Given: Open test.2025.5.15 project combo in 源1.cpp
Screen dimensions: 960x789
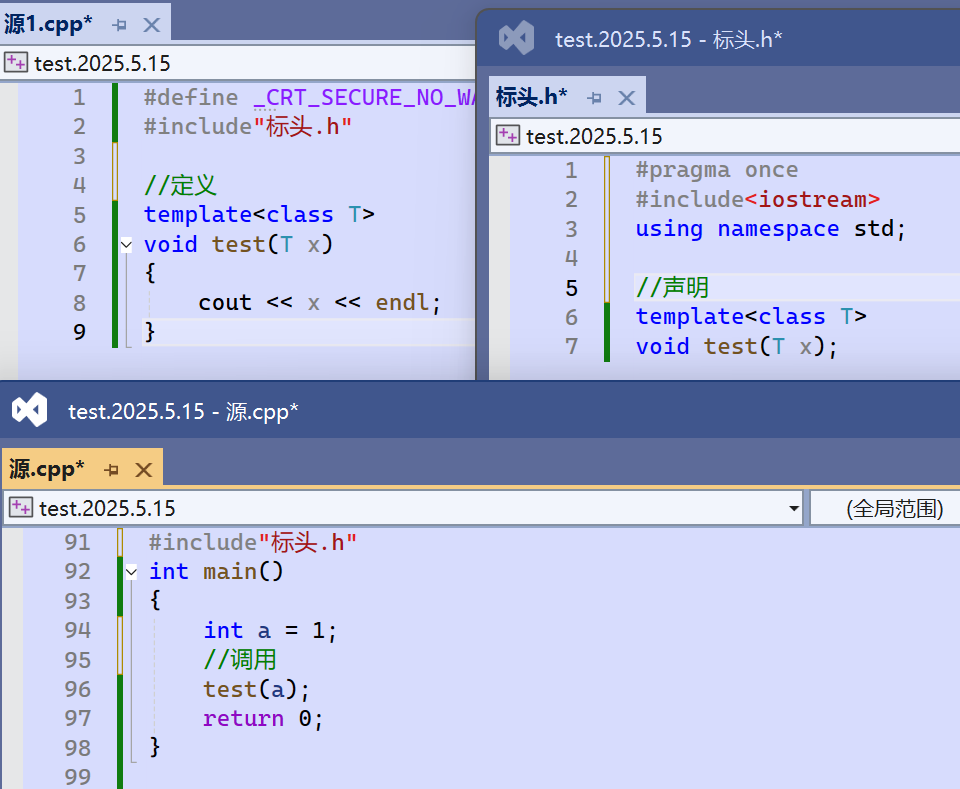Looking at the screenshot, I should coord(239,63).
